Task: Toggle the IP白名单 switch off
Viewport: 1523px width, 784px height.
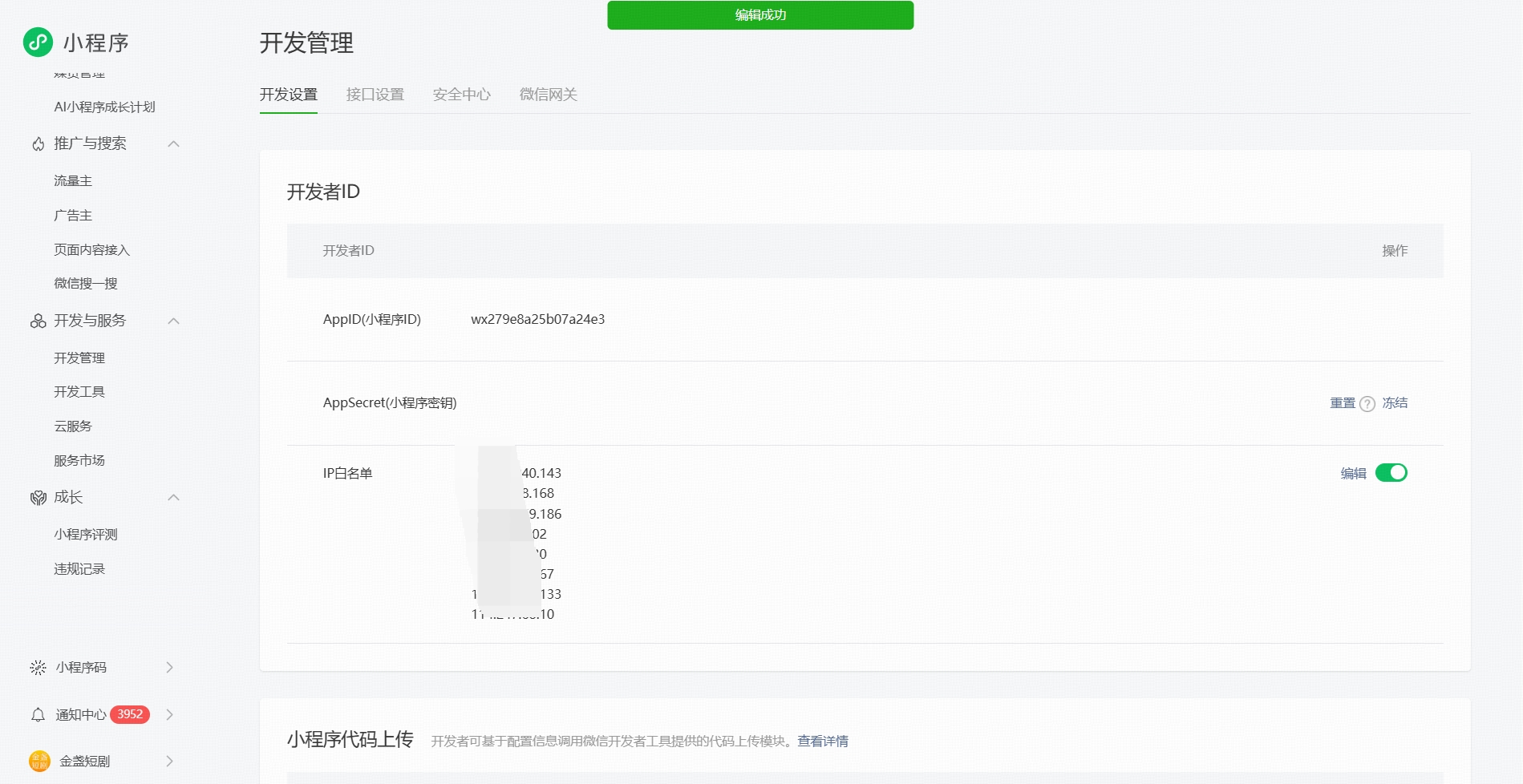Action: click(1391, 473)
